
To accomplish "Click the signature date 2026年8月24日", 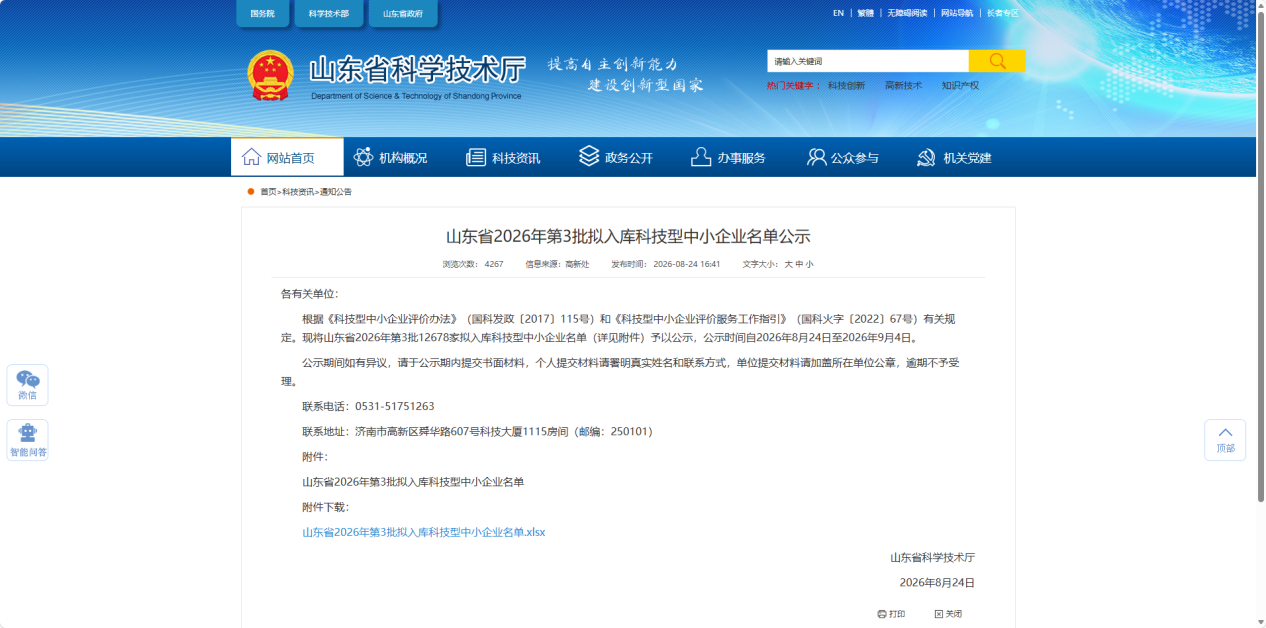I will tap(937, 582).
